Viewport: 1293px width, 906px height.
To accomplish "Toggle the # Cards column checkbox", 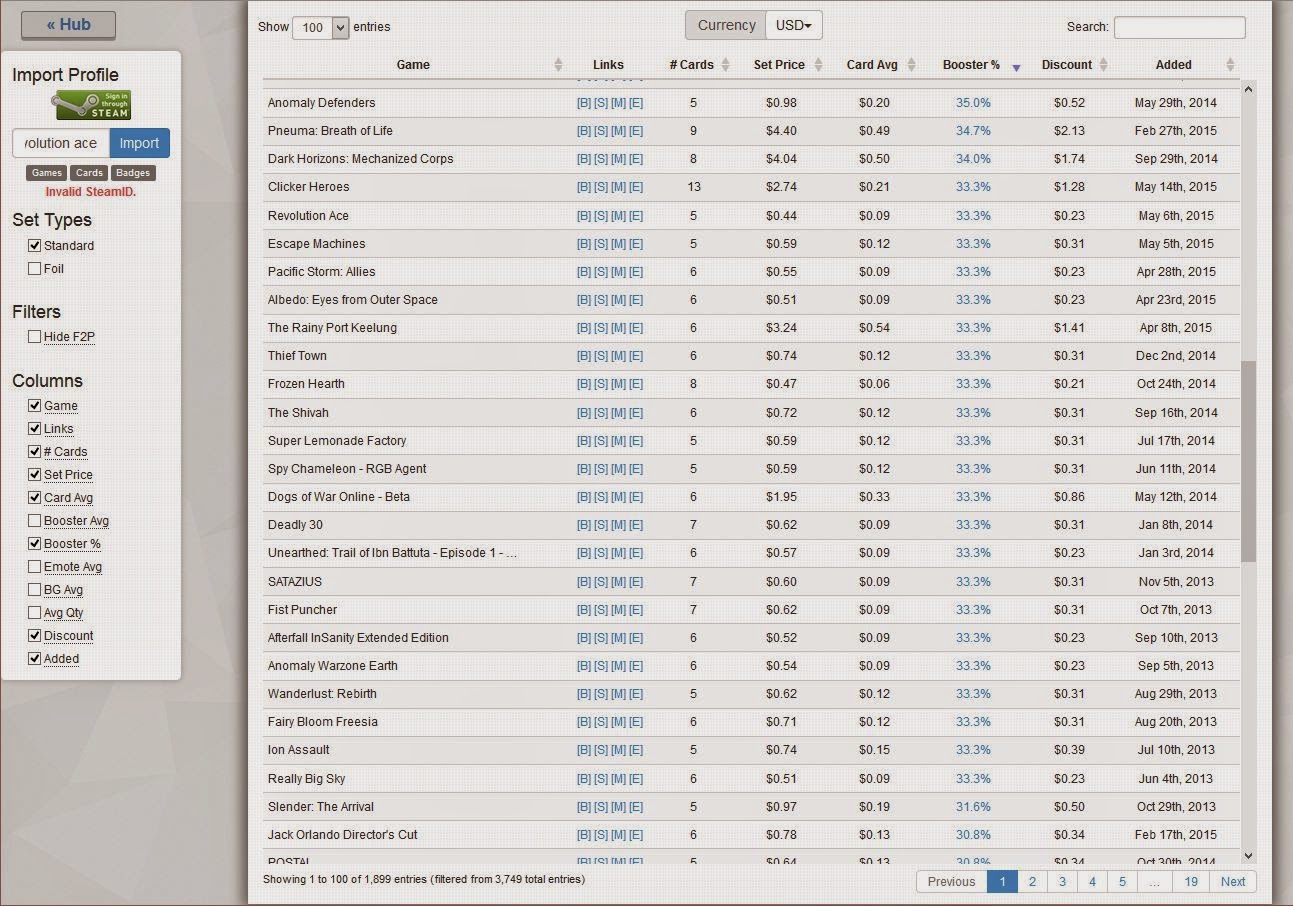I will [x=35, y=452].
